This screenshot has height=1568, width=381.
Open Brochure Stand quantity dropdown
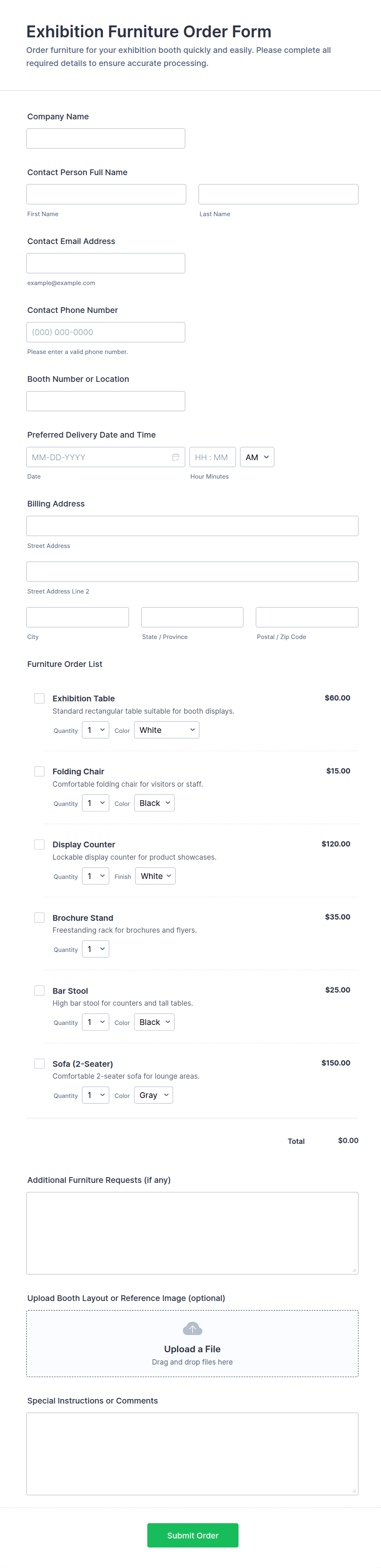coord(95,949)
